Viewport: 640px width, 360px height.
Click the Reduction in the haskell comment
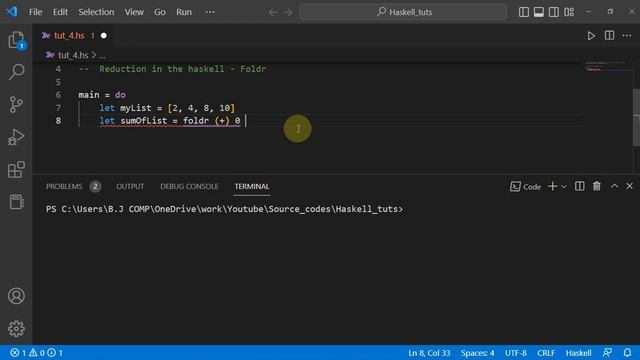[172, 69]
